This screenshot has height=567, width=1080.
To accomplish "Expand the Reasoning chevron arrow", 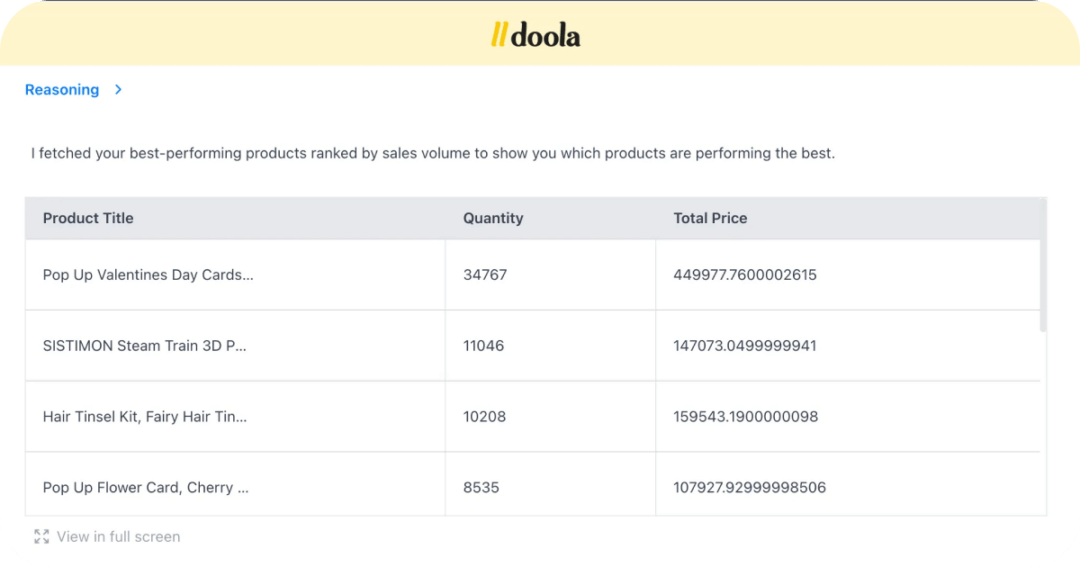I will (118, 90).
